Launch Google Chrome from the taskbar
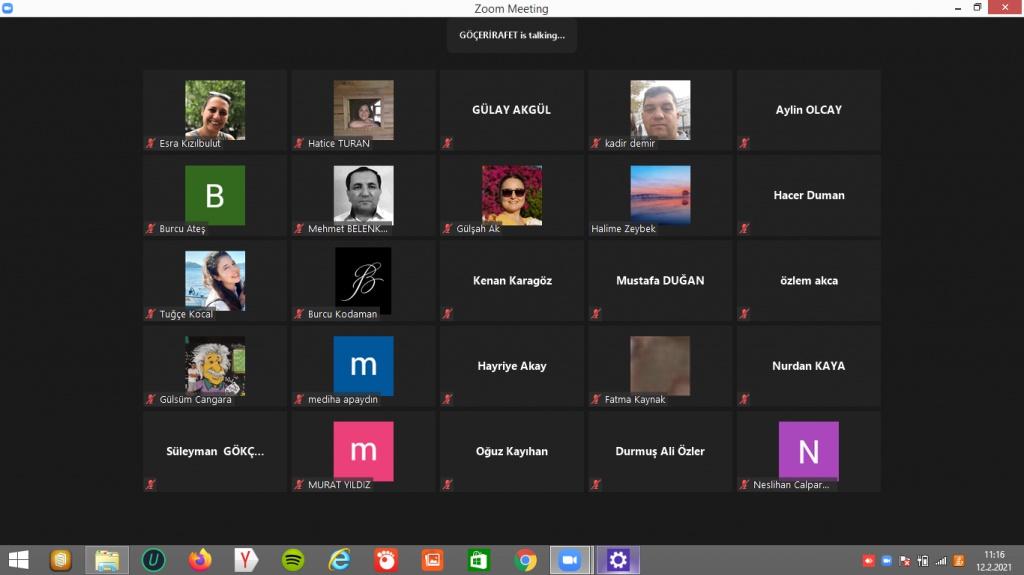 coord(525,560)
